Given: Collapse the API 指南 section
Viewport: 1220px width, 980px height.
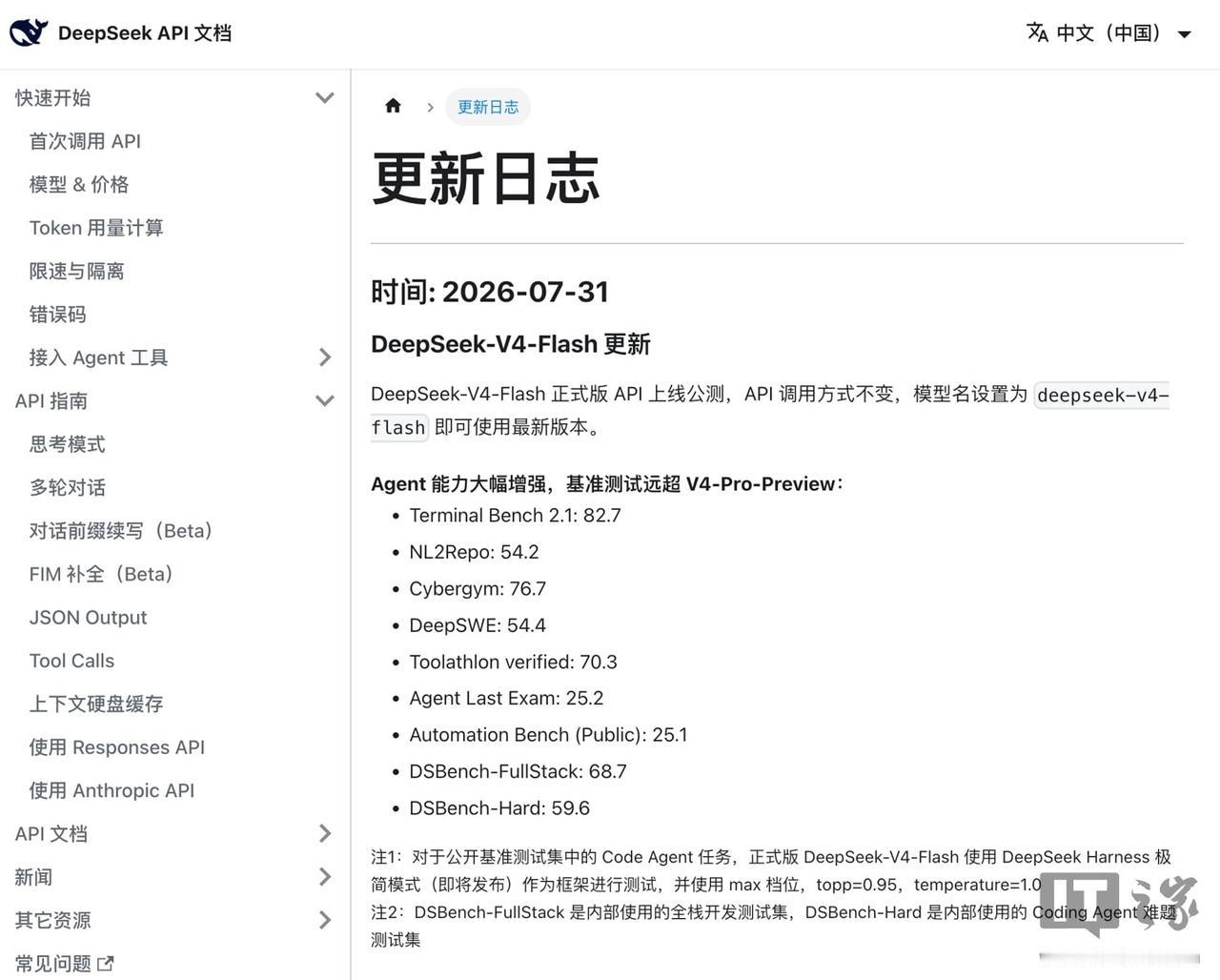Looking at the screenshot, I should (325, 400).
